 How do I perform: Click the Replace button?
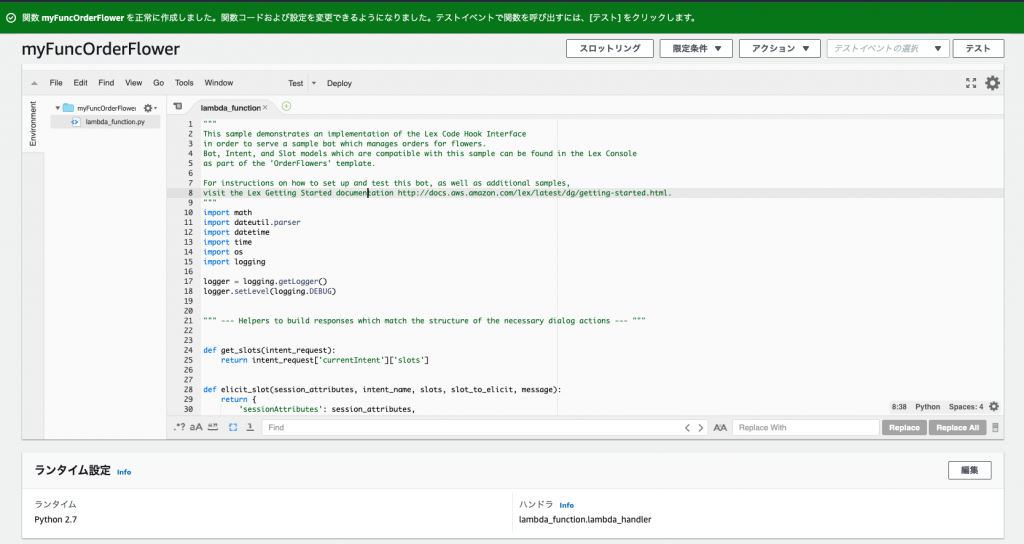(904, 428)
